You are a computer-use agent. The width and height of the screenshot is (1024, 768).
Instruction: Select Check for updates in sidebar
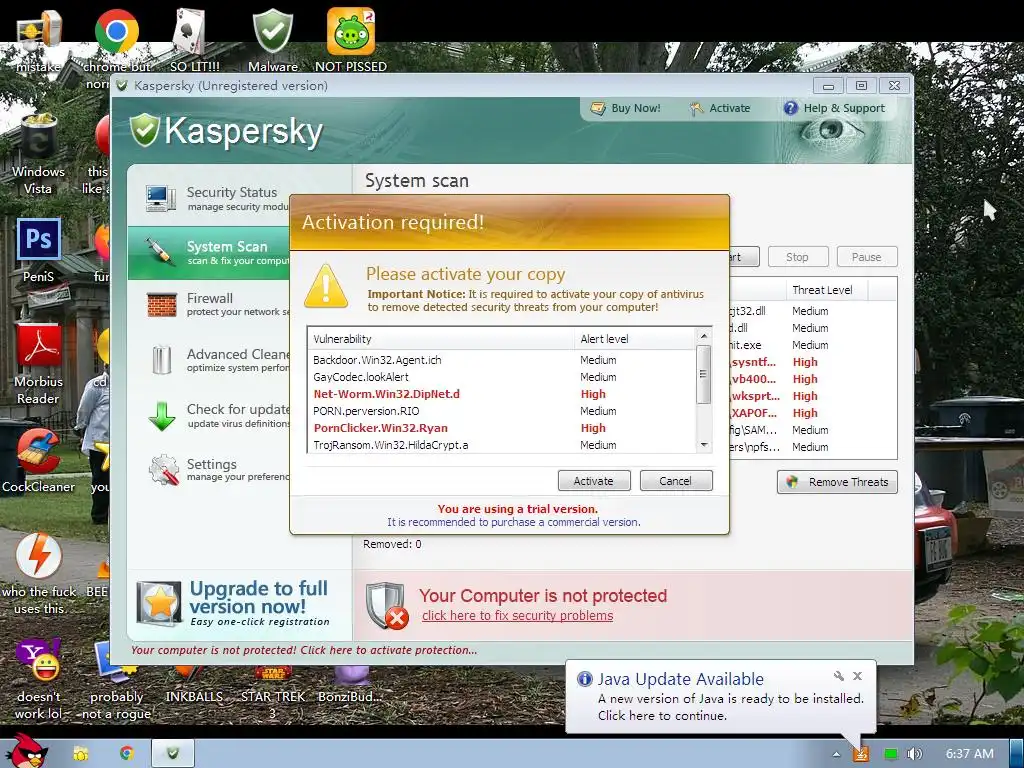pos(209,415)
